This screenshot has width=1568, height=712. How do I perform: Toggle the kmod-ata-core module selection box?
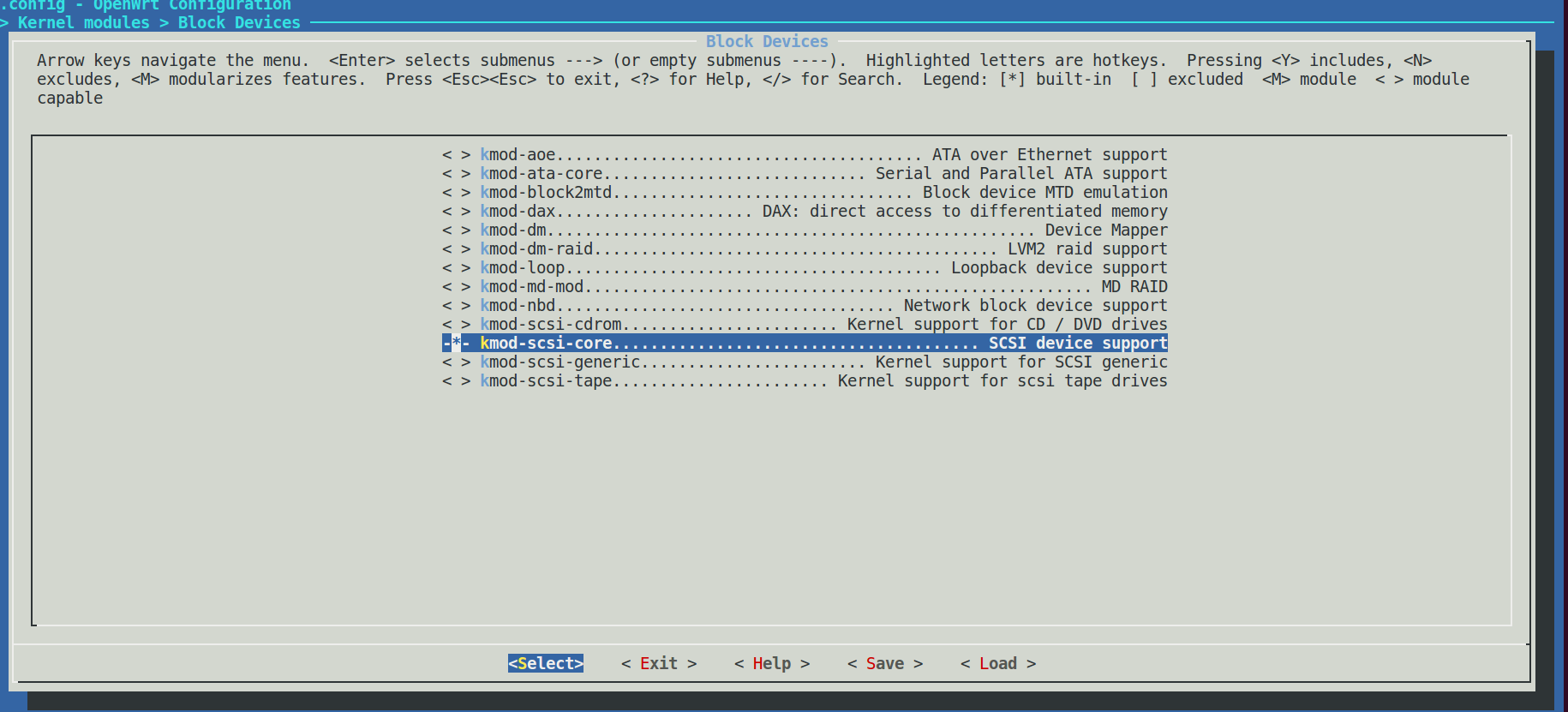[457, 174]
